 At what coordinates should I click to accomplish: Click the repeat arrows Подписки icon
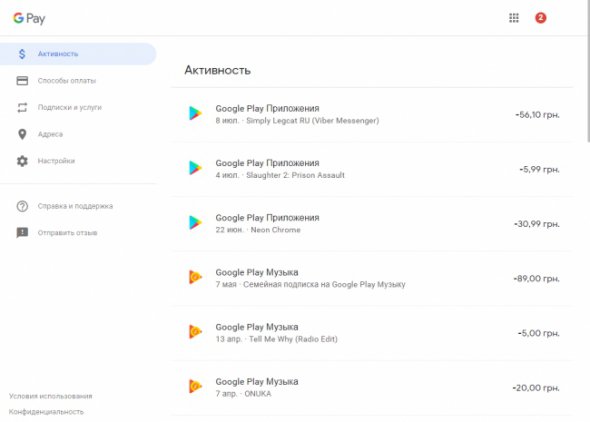point(22,107)
